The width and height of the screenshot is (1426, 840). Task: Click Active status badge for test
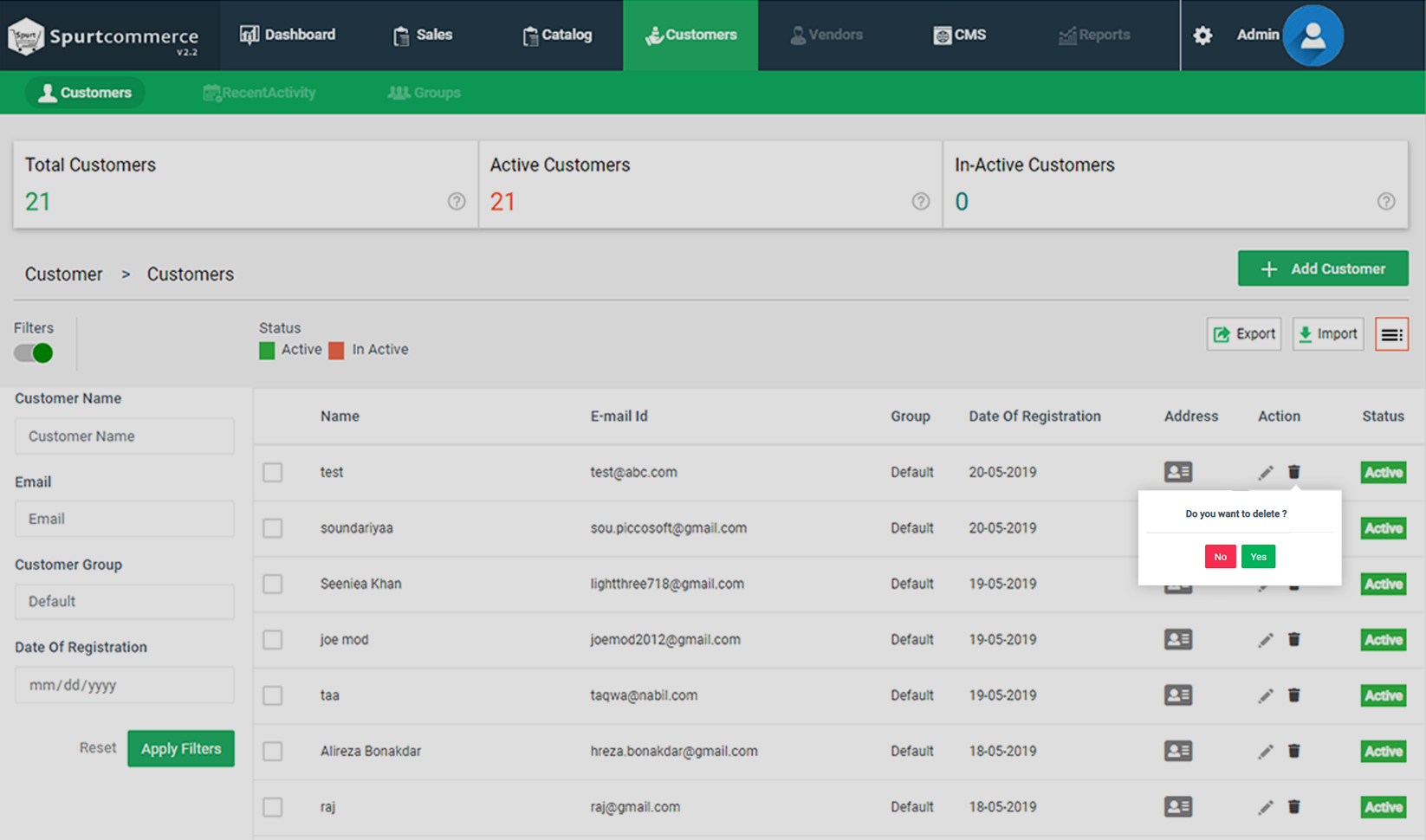(1384, 472)
